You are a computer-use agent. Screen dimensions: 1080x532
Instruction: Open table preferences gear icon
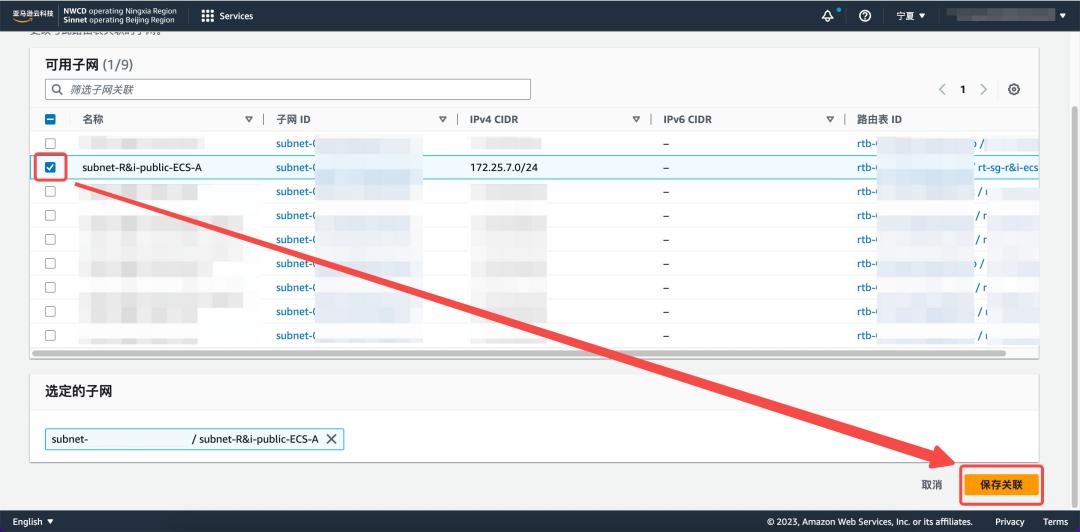point(1014,89)
